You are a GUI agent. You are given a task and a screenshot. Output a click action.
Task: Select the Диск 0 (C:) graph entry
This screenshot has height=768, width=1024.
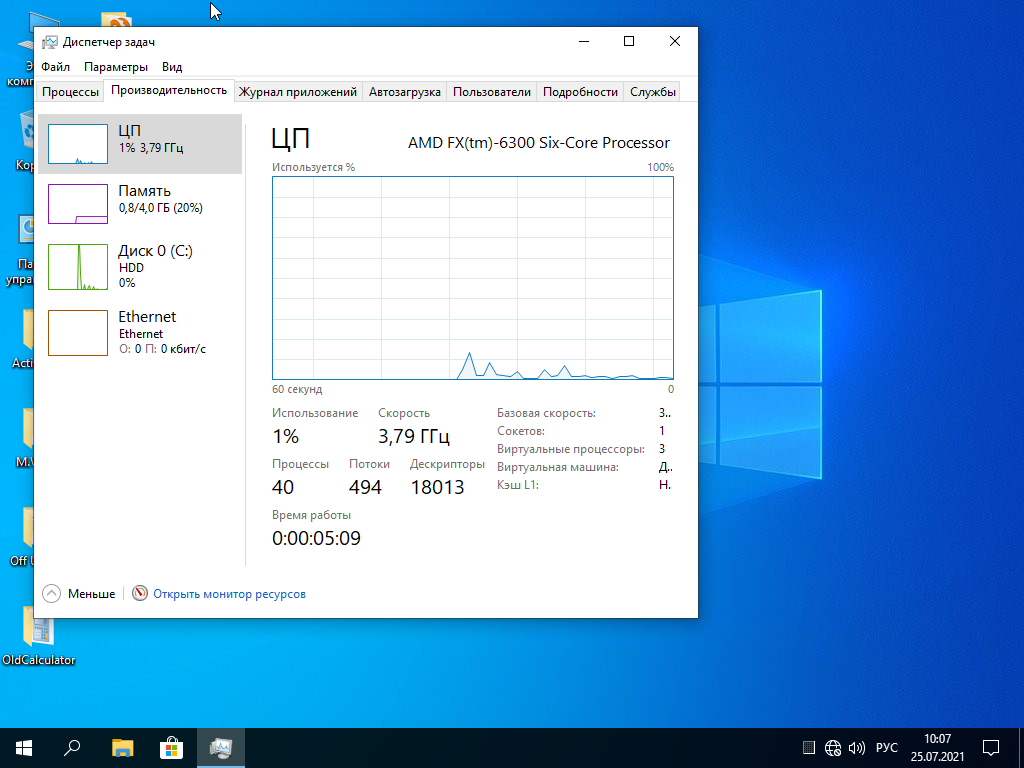point(140,266)
